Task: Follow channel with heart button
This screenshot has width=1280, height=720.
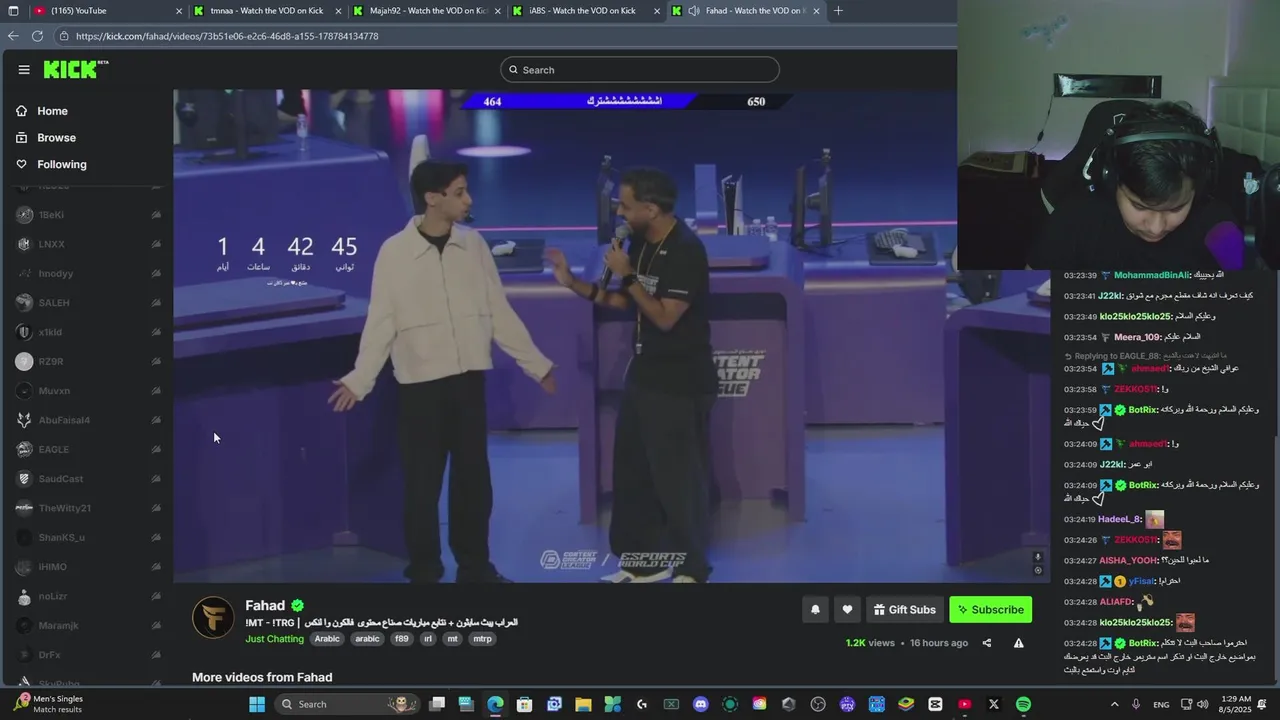Action: point(847,610)
